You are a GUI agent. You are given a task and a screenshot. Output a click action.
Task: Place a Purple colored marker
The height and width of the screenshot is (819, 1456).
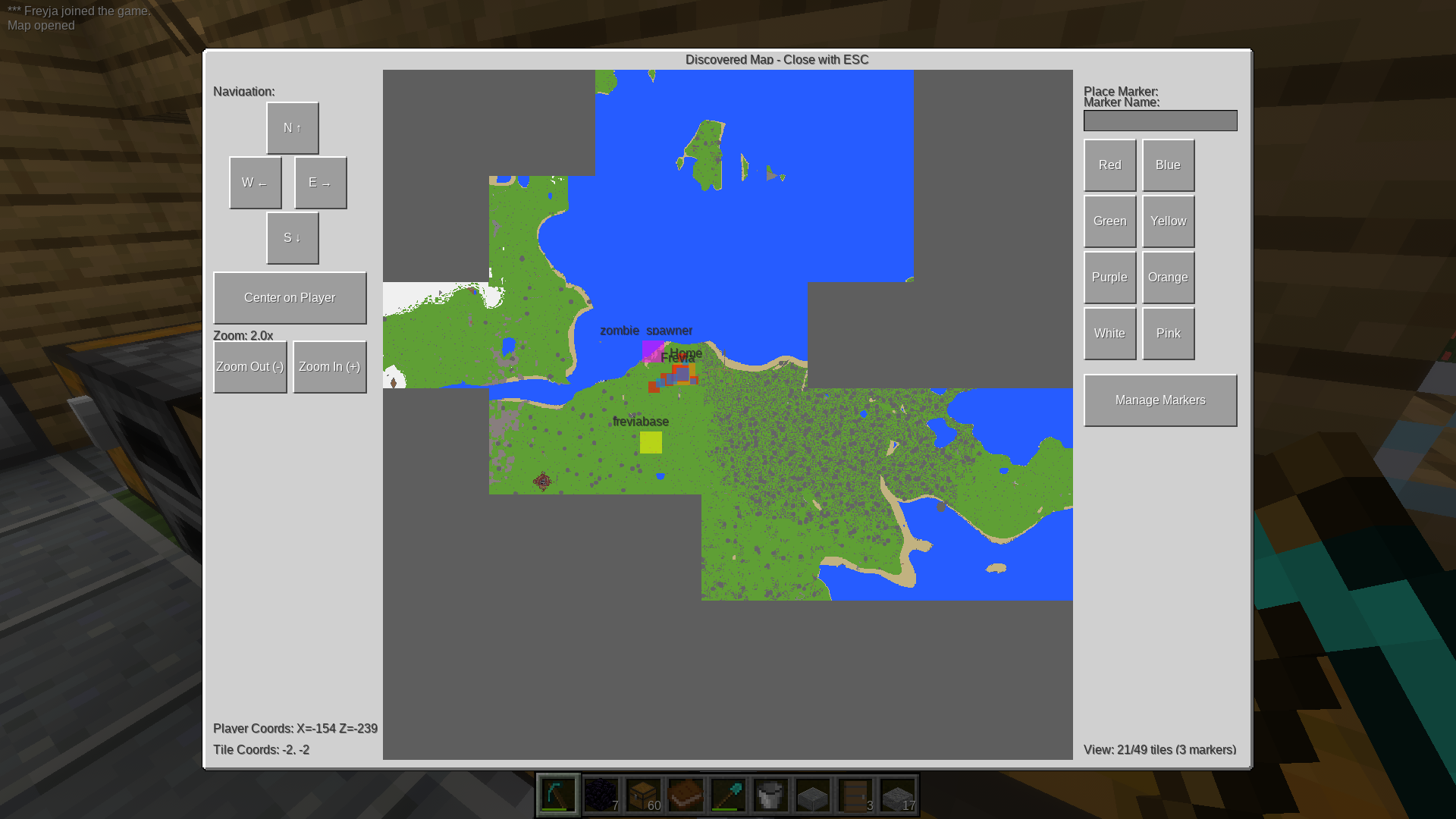coord(1109,278)
